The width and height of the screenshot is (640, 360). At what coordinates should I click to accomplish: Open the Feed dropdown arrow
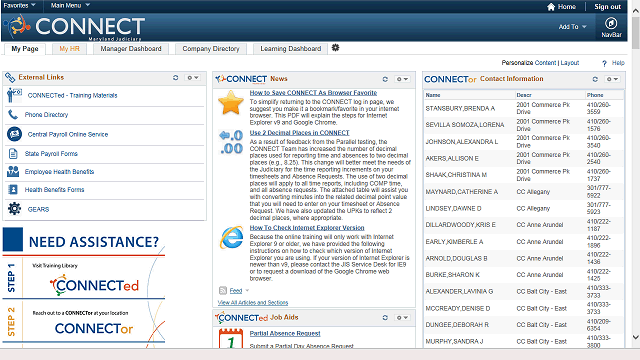pyautogui.click(x=247, y=291)
